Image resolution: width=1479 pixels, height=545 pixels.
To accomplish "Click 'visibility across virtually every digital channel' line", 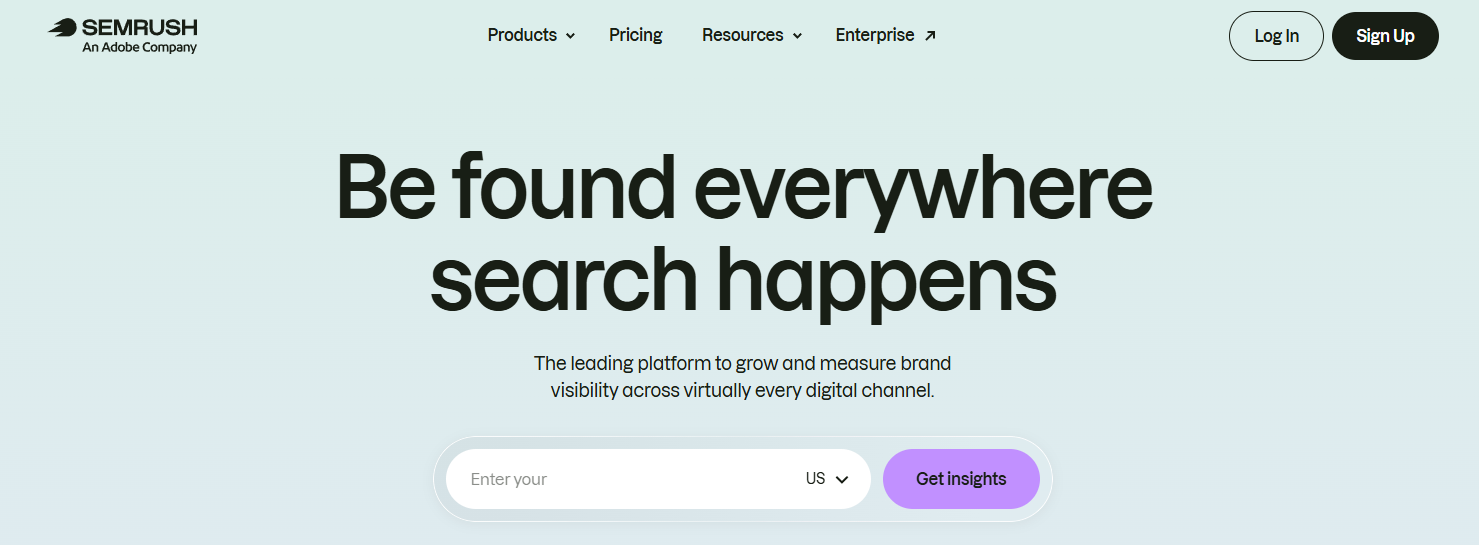I will click(742, 391).
